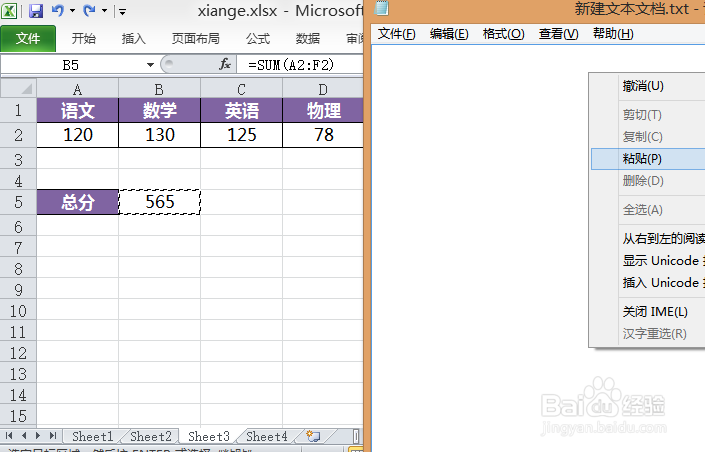
Task: Select row 2 header
Action: coord(18,135)
